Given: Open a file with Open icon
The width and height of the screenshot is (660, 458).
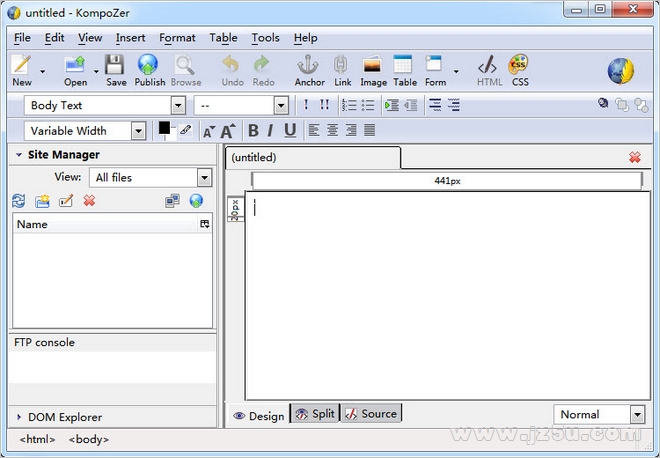Looking at the screenshot, I should 75,70.
